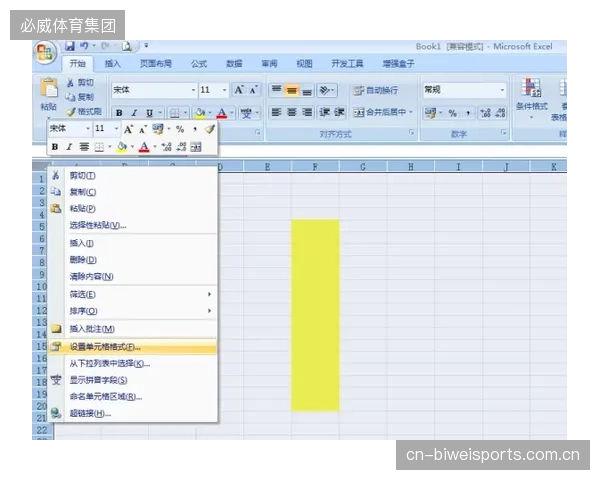Viewport: 600px width, 480px height.
Task: Choose 设置单元格格式(F)... from context menu
Action: click(133, 347)
